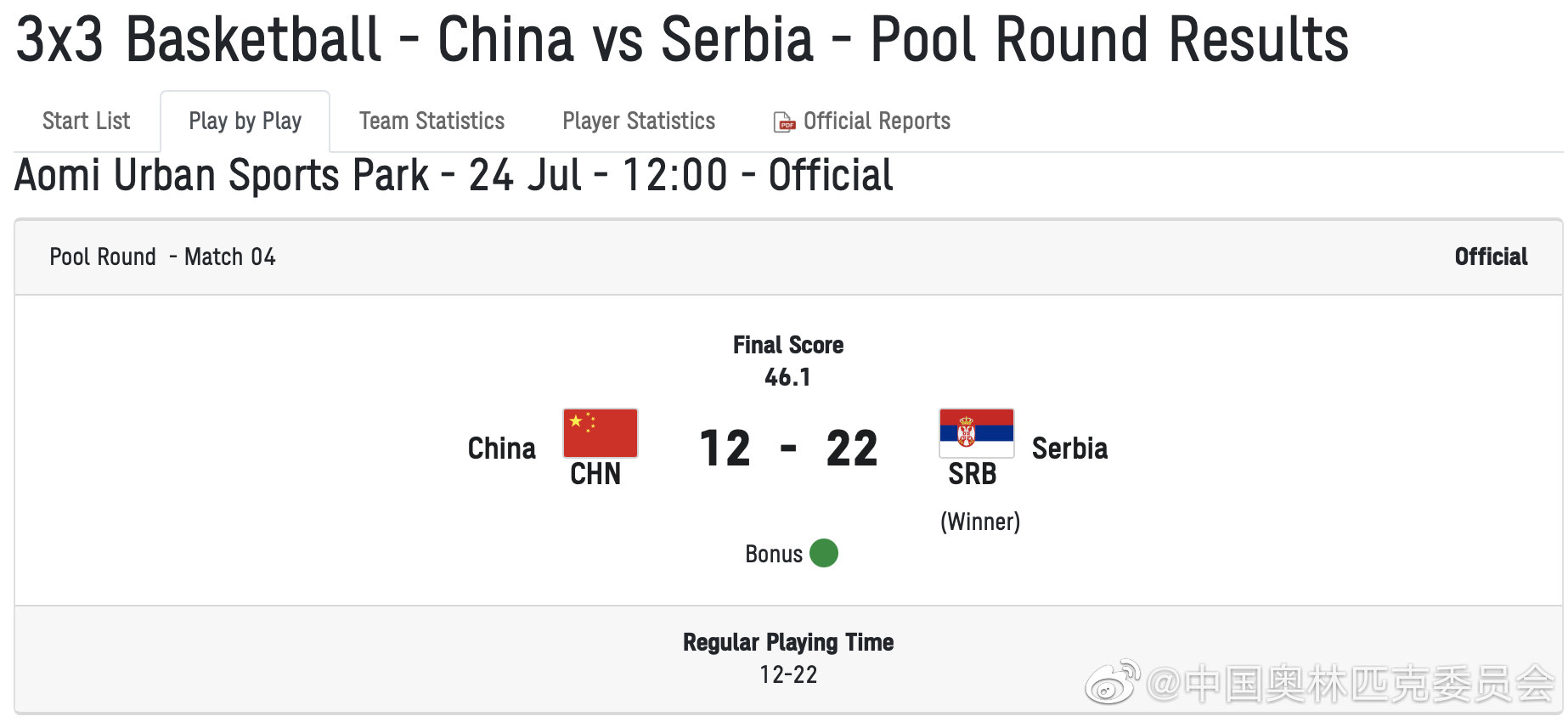
Task: Click the Serbia team name
Action: (x=1069, y=448)
